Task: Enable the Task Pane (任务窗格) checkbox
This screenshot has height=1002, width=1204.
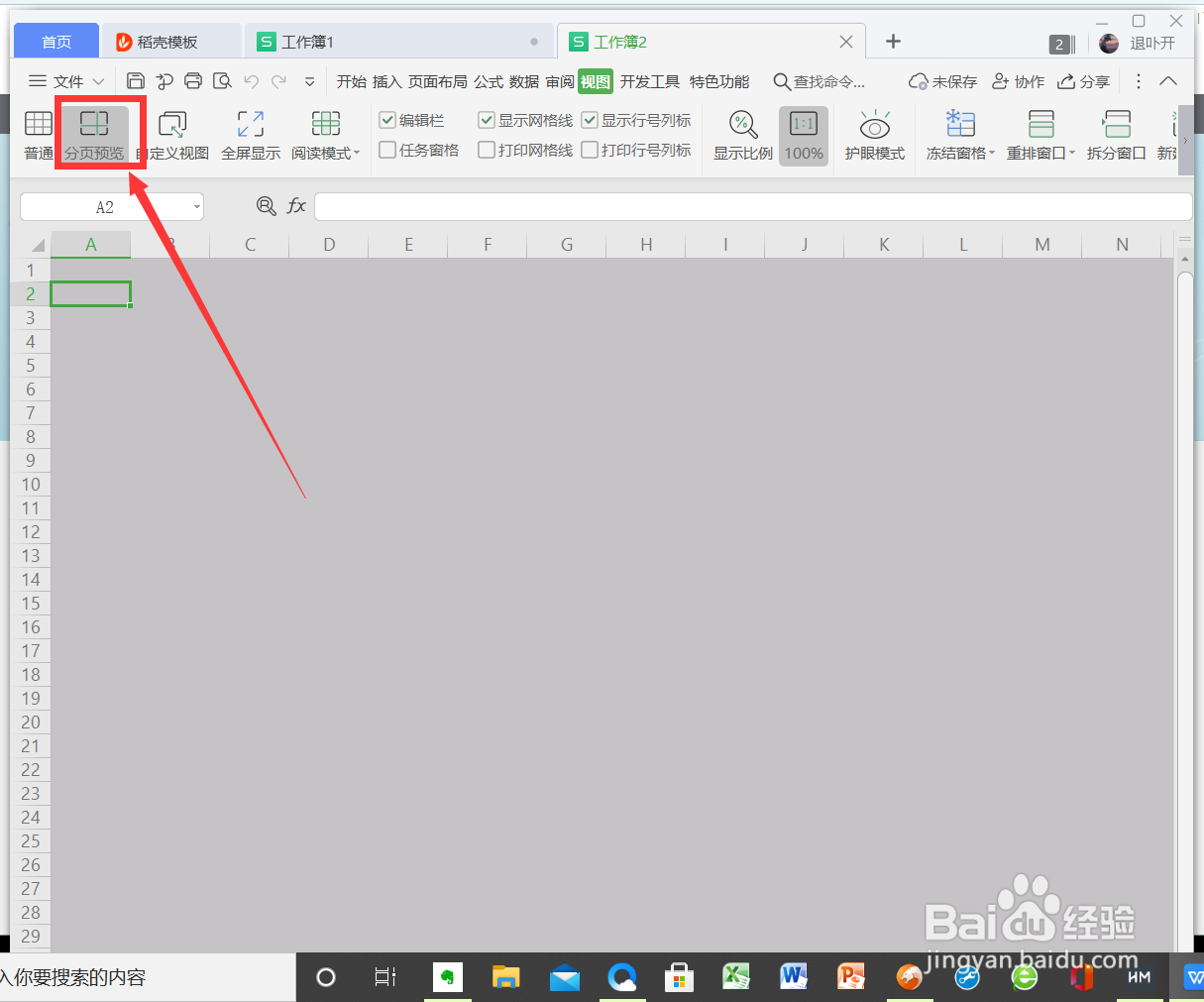Action: pyautogui.click(x=387, y=150)
